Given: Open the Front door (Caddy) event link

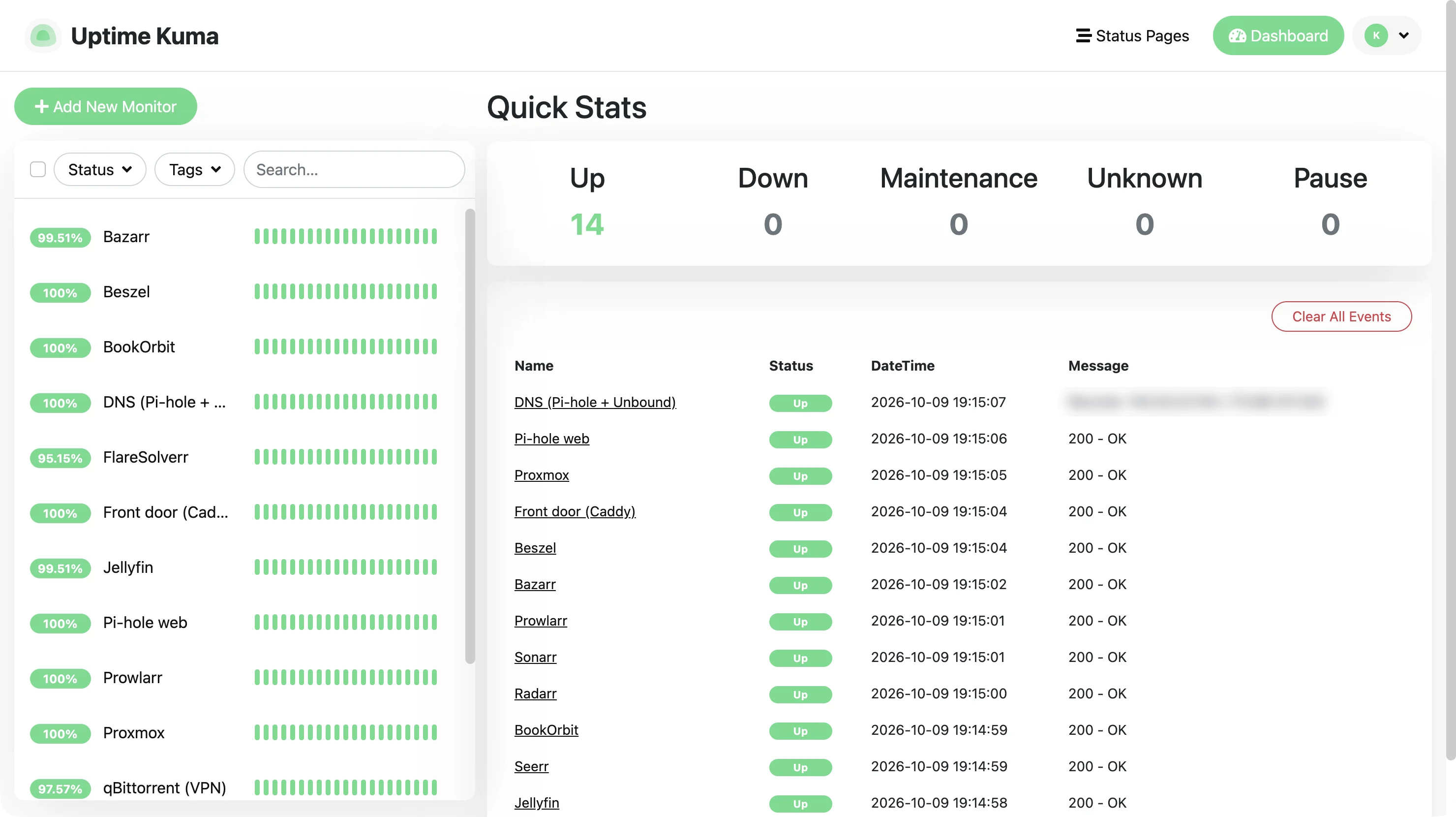Looking at the screenshot, I should click(575, 512).
